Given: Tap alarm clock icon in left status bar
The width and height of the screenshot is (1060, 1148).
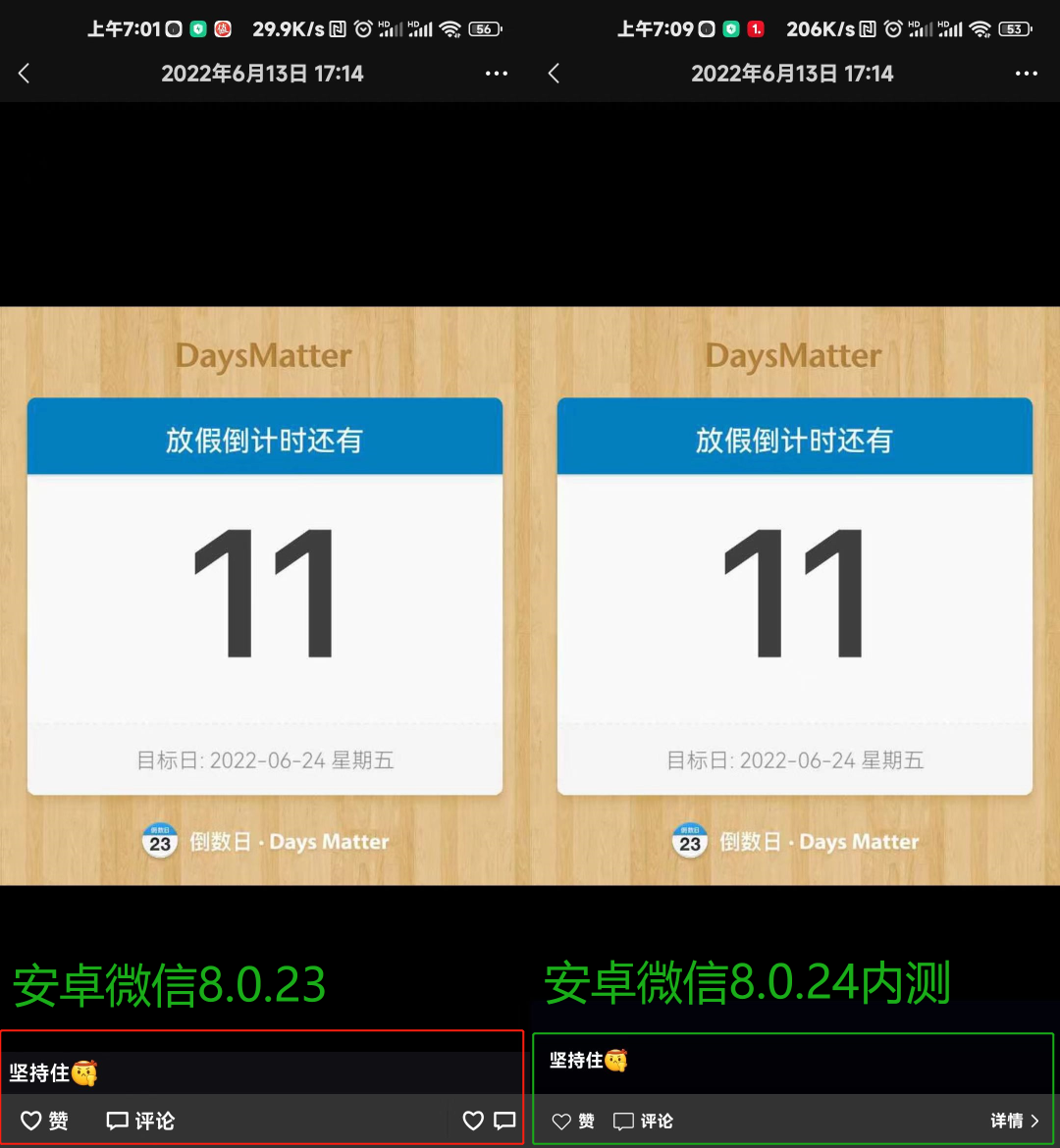Looking at the screenshot, I should pos(362,29).
